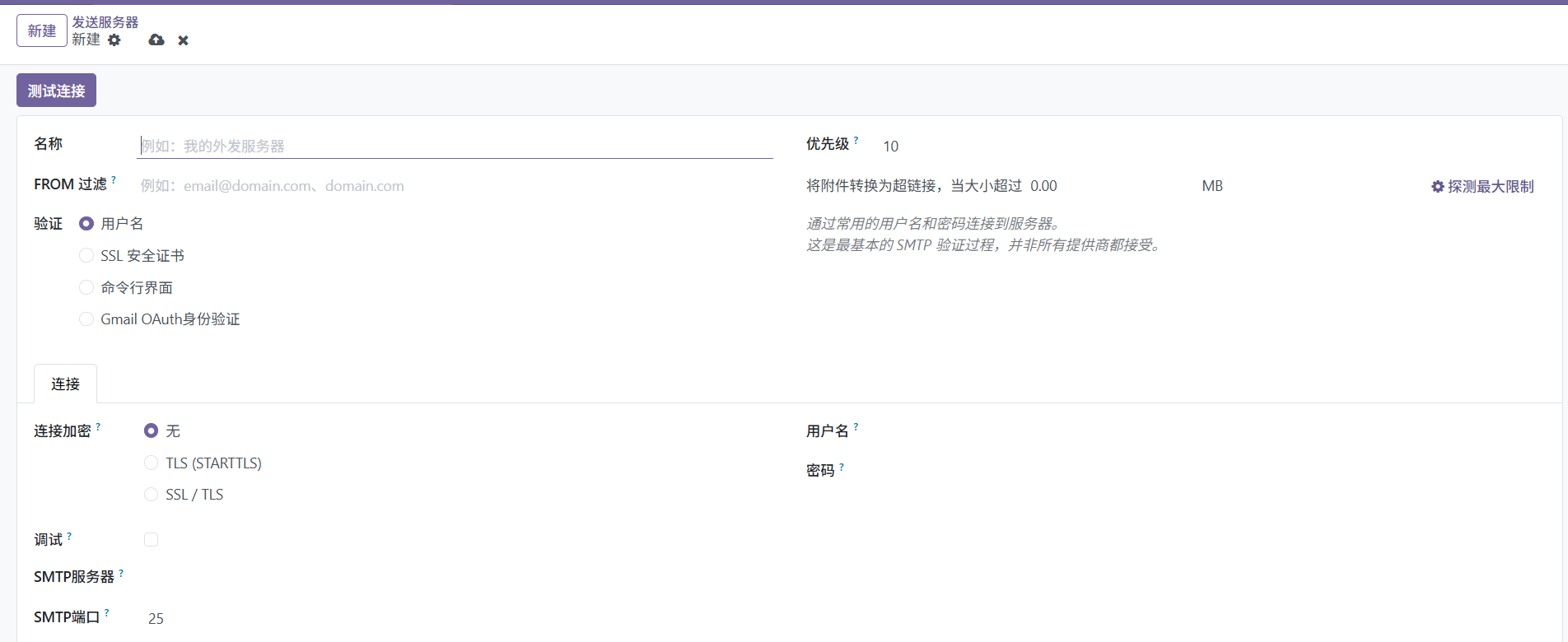Edit the SMTP端口 value 25
This screenshot has height=642, width=1568.
click(x=156, y=619)
